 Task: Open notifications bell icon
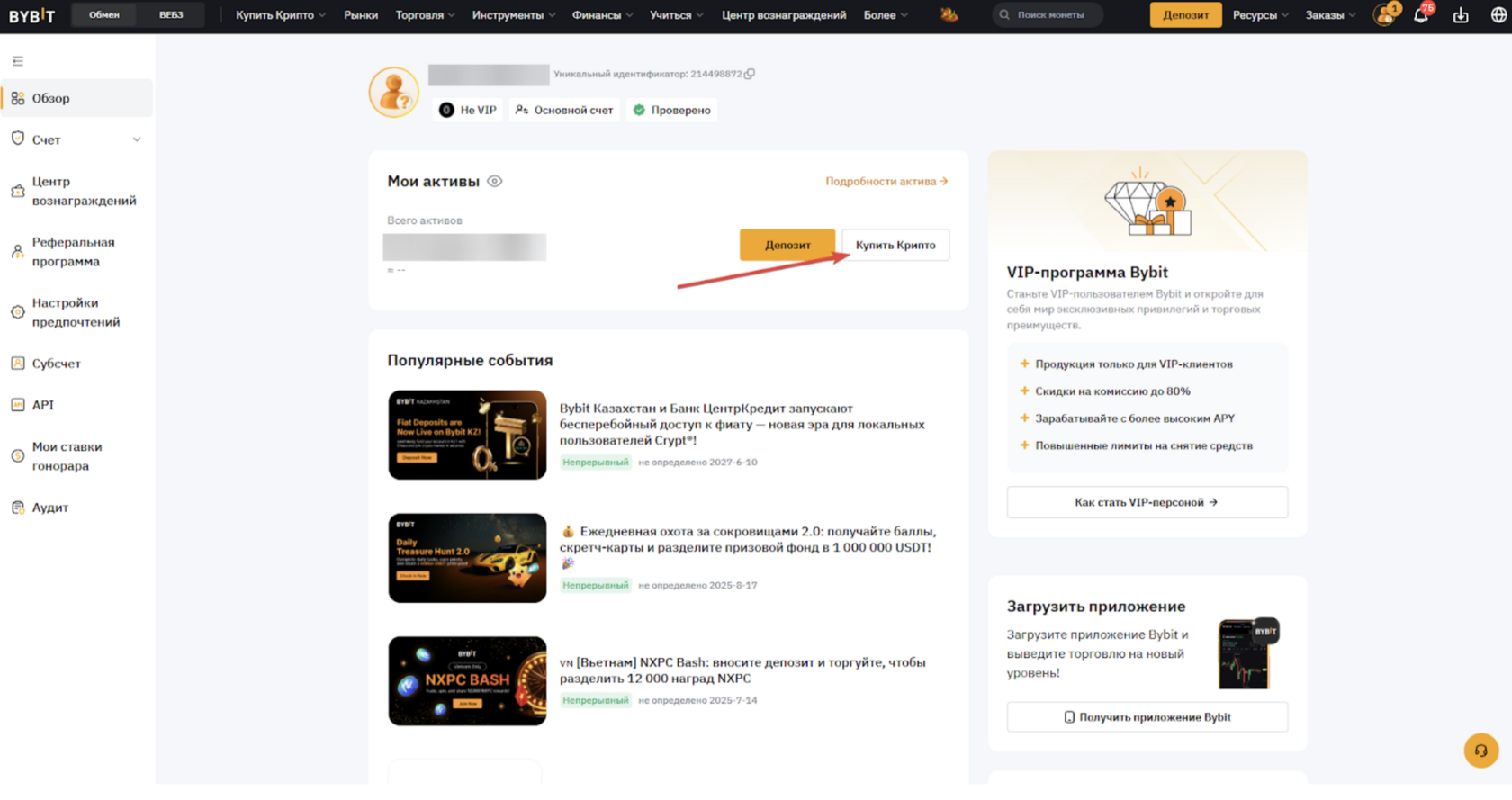point(1421,14)
